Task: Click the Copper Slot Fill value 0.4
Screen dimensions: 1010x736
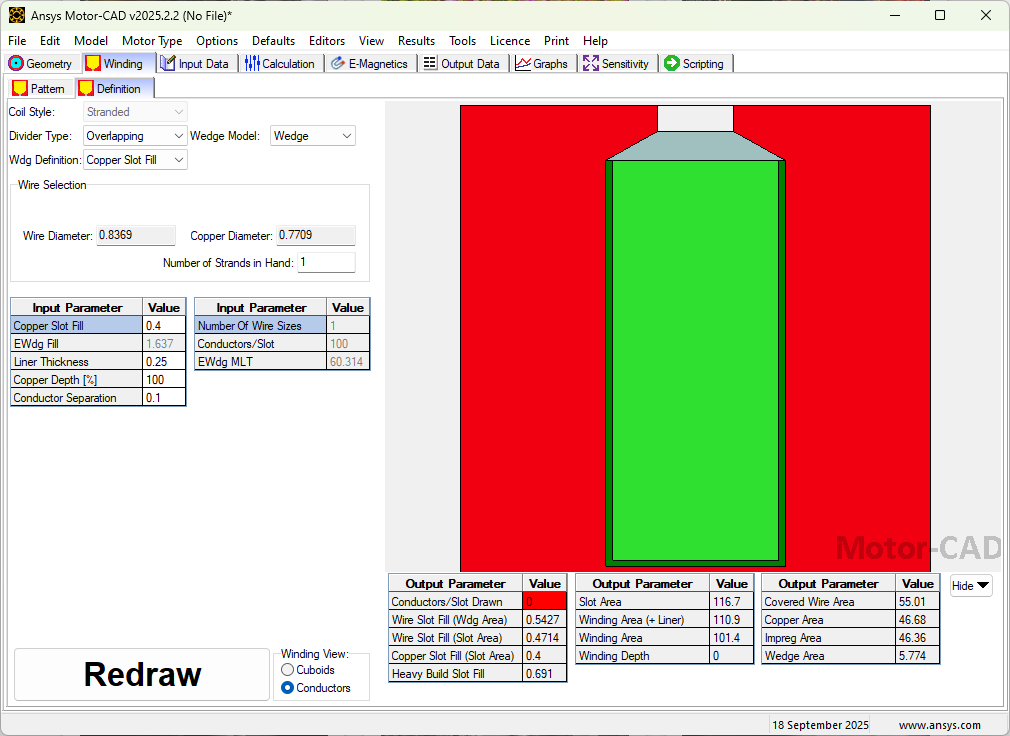Action: (x=164, y=326)
